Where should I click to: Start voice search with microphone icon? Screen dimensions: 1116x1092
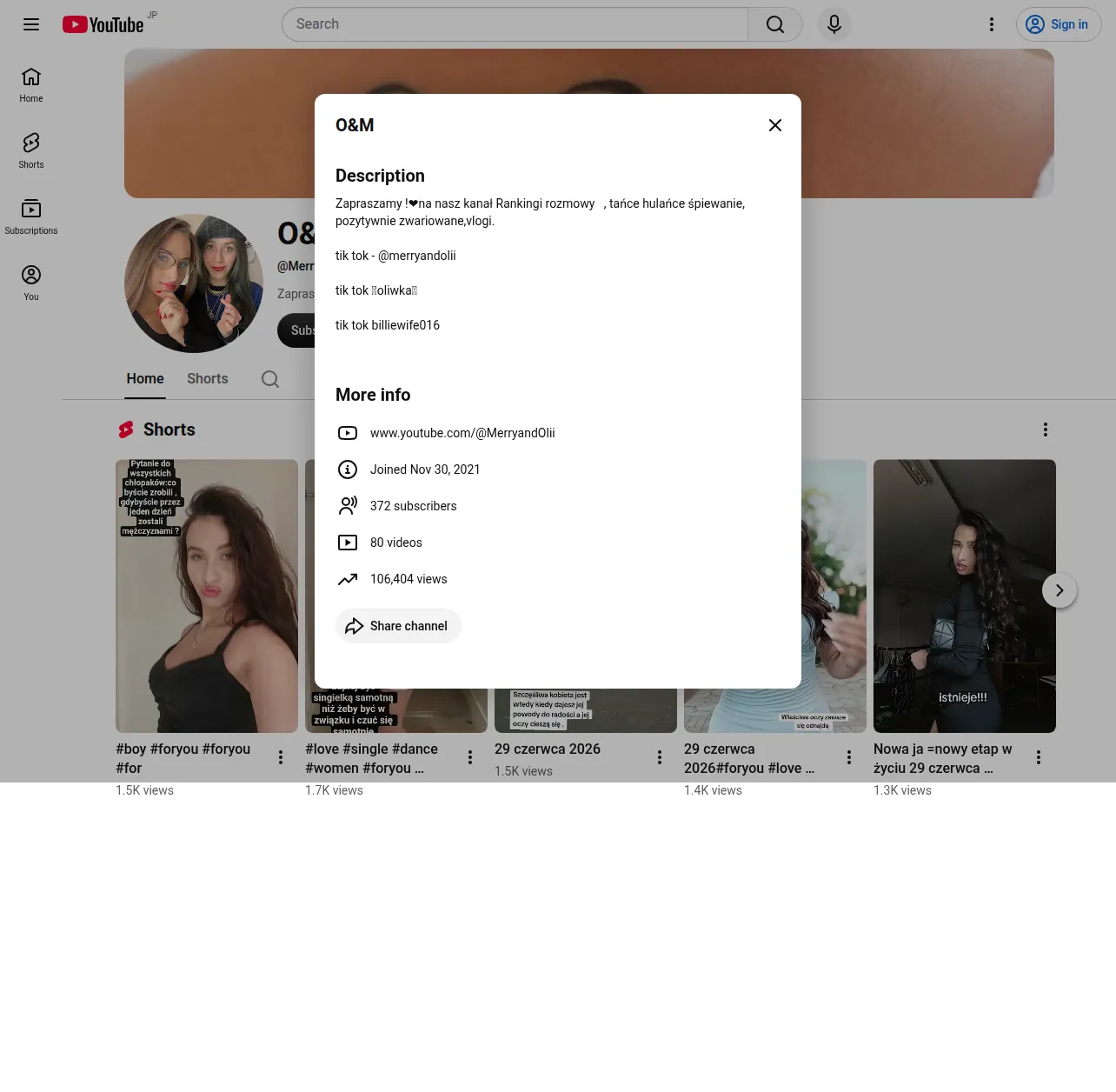click(x=834, y=24)
